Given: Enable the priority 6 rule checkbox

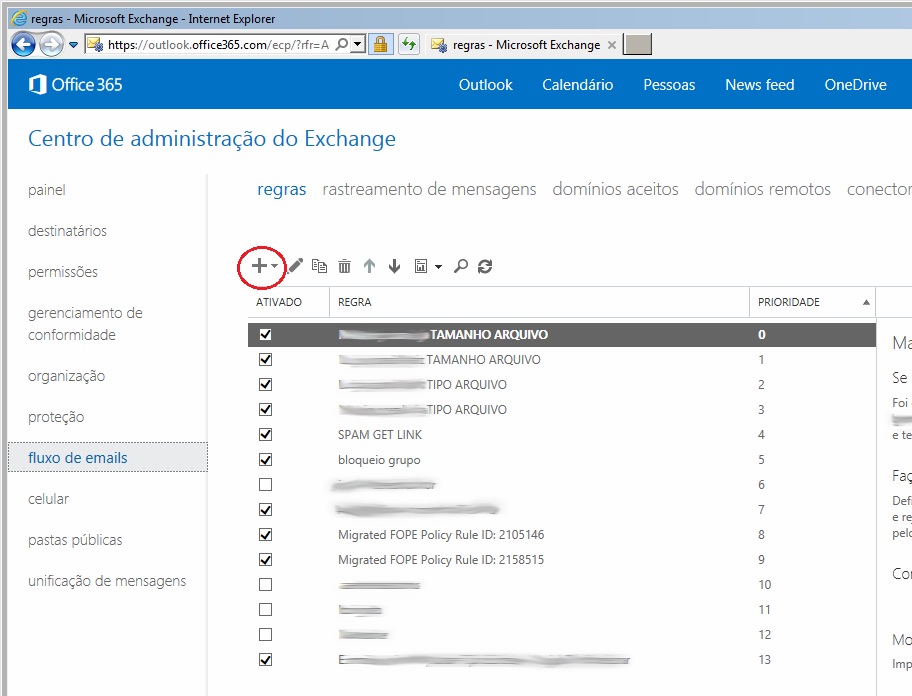Looking at the screenshot, I should point(265,484).
